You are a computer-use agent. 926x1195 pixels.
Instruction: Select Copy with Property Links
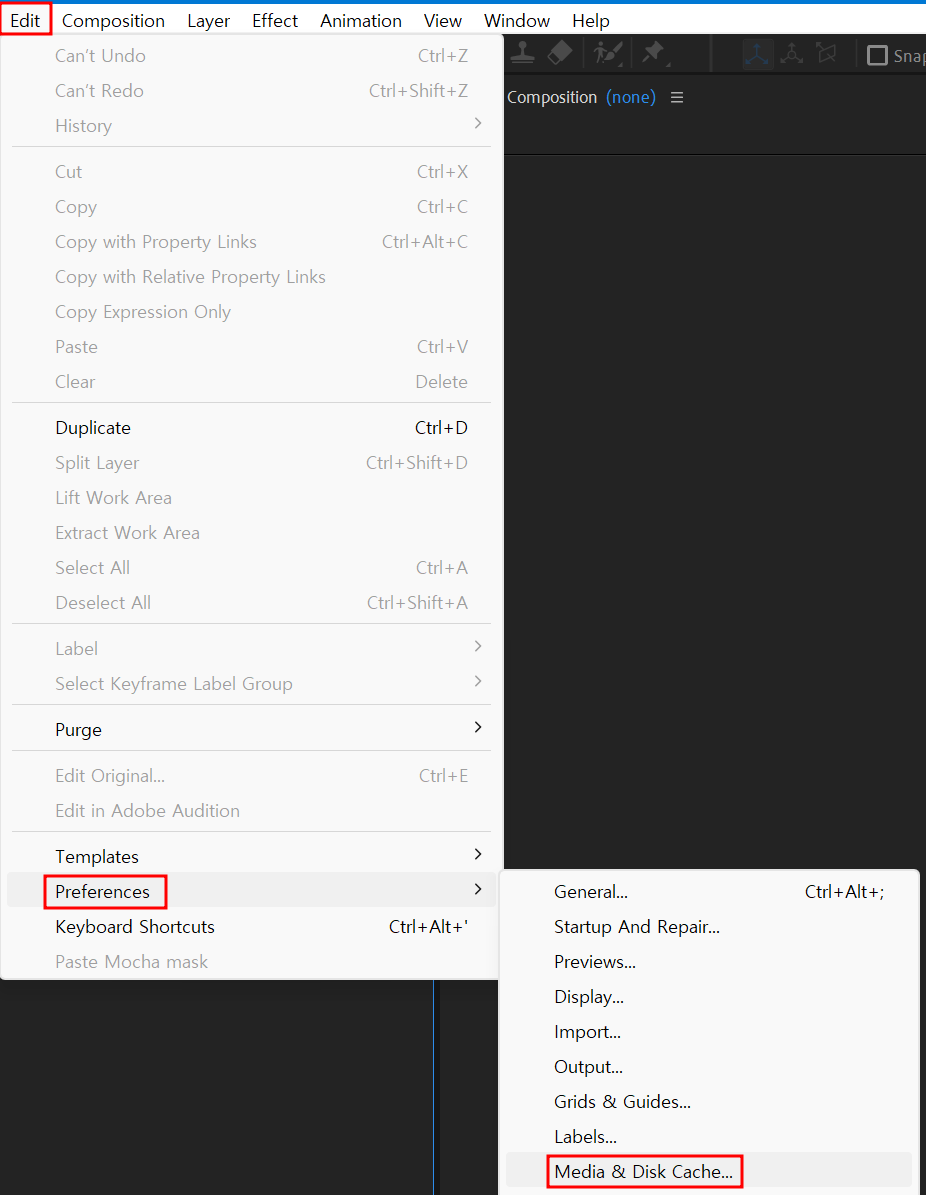(x=252, y=242)
